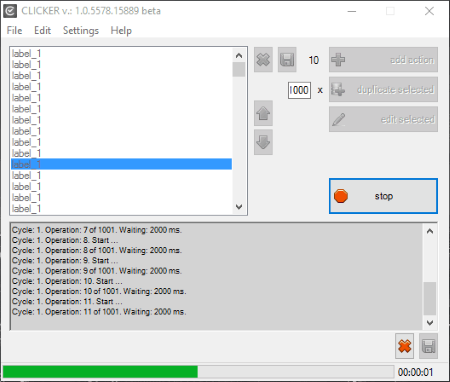Click log line 'Operation: 11. Start ...'
This screenshot has height=382, width=450.
pos(67,302)
